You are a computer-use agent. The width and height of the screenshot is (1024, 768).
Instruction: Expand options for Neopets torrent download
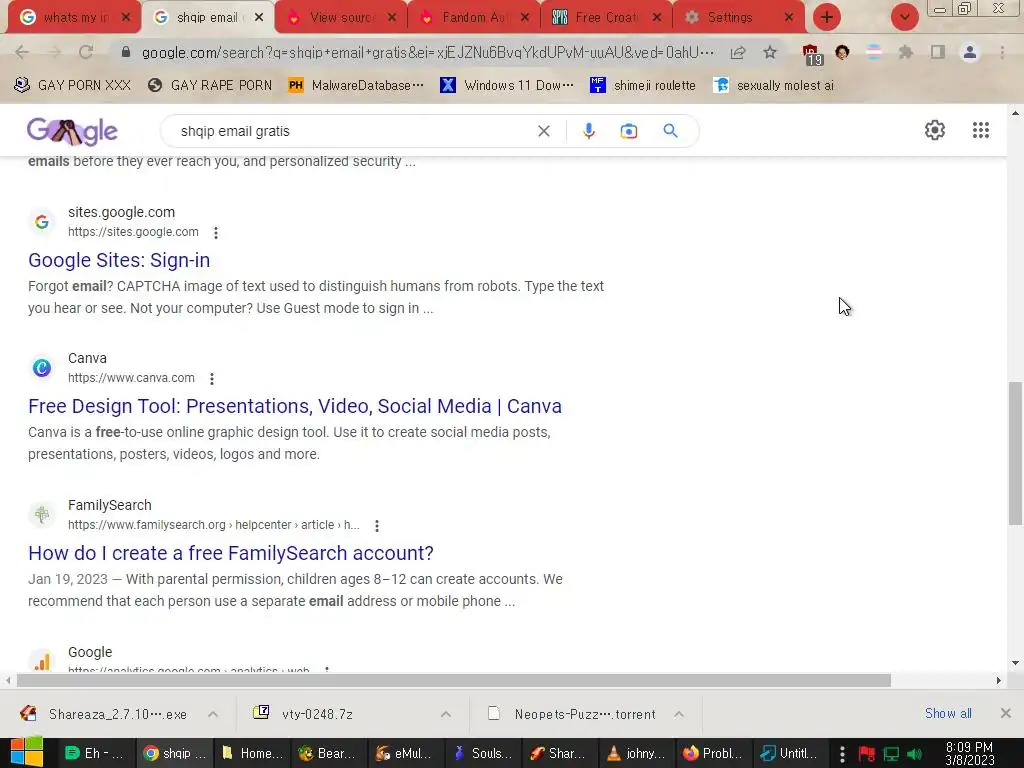679,714
